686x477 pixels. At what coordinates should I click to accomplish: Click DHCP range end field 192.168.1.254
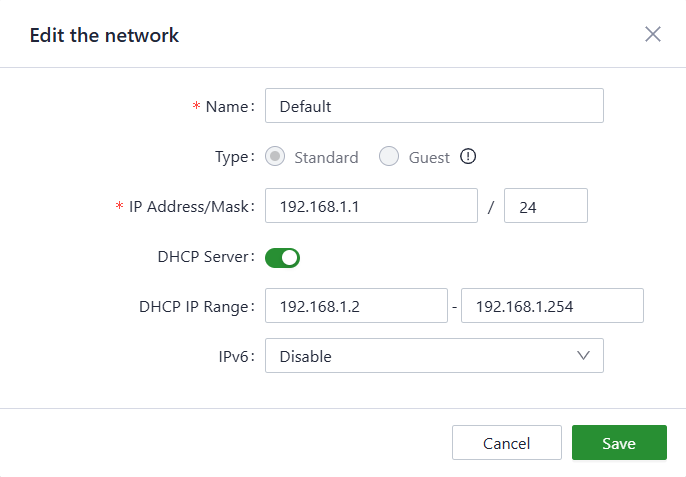click(551, 307)
